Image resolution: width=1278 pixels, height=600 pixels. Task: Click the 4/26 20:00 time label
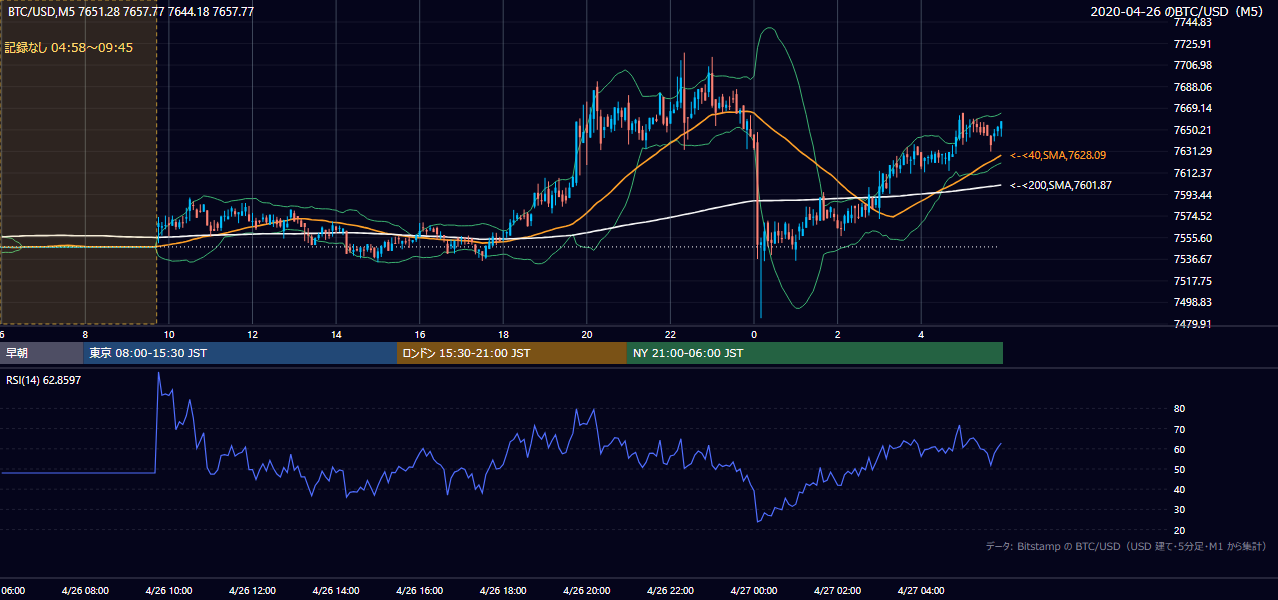587,591
